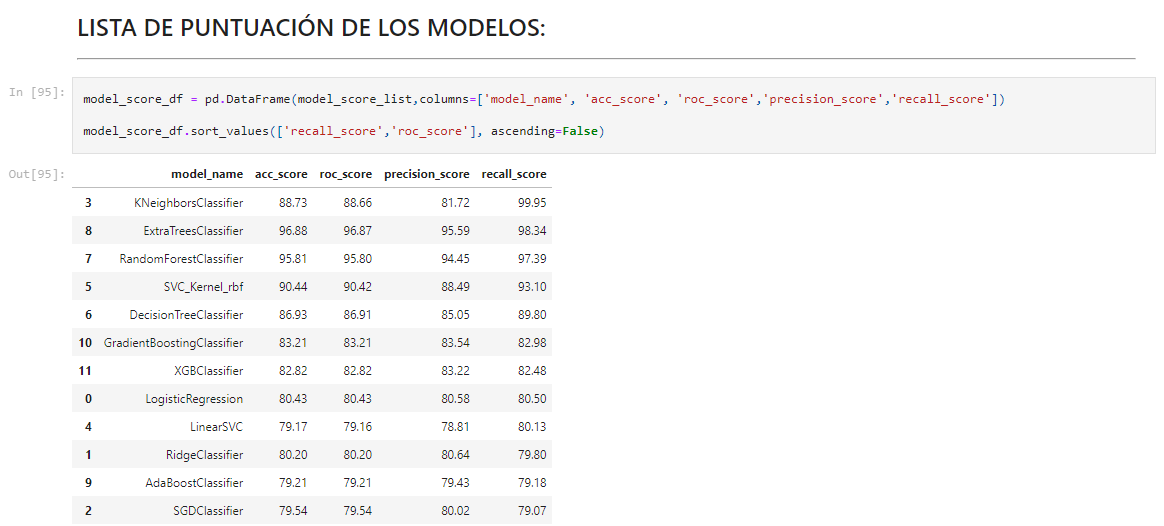Select the ExtraTreesClassifier model name cell

click(193, 231)
